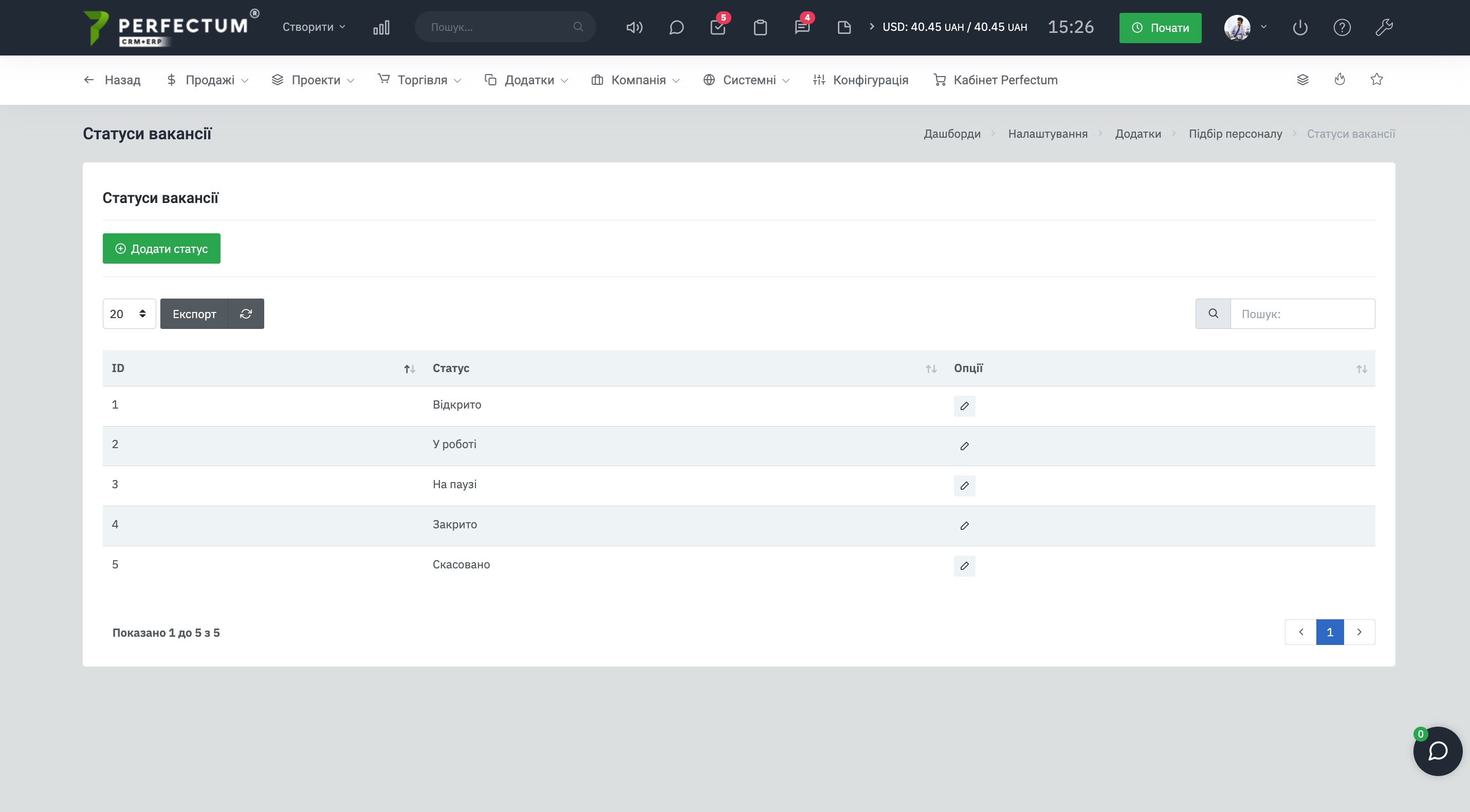Edit the У роботі status
This screenshot has width=1470, height=812.
click(x=964, y=446)
